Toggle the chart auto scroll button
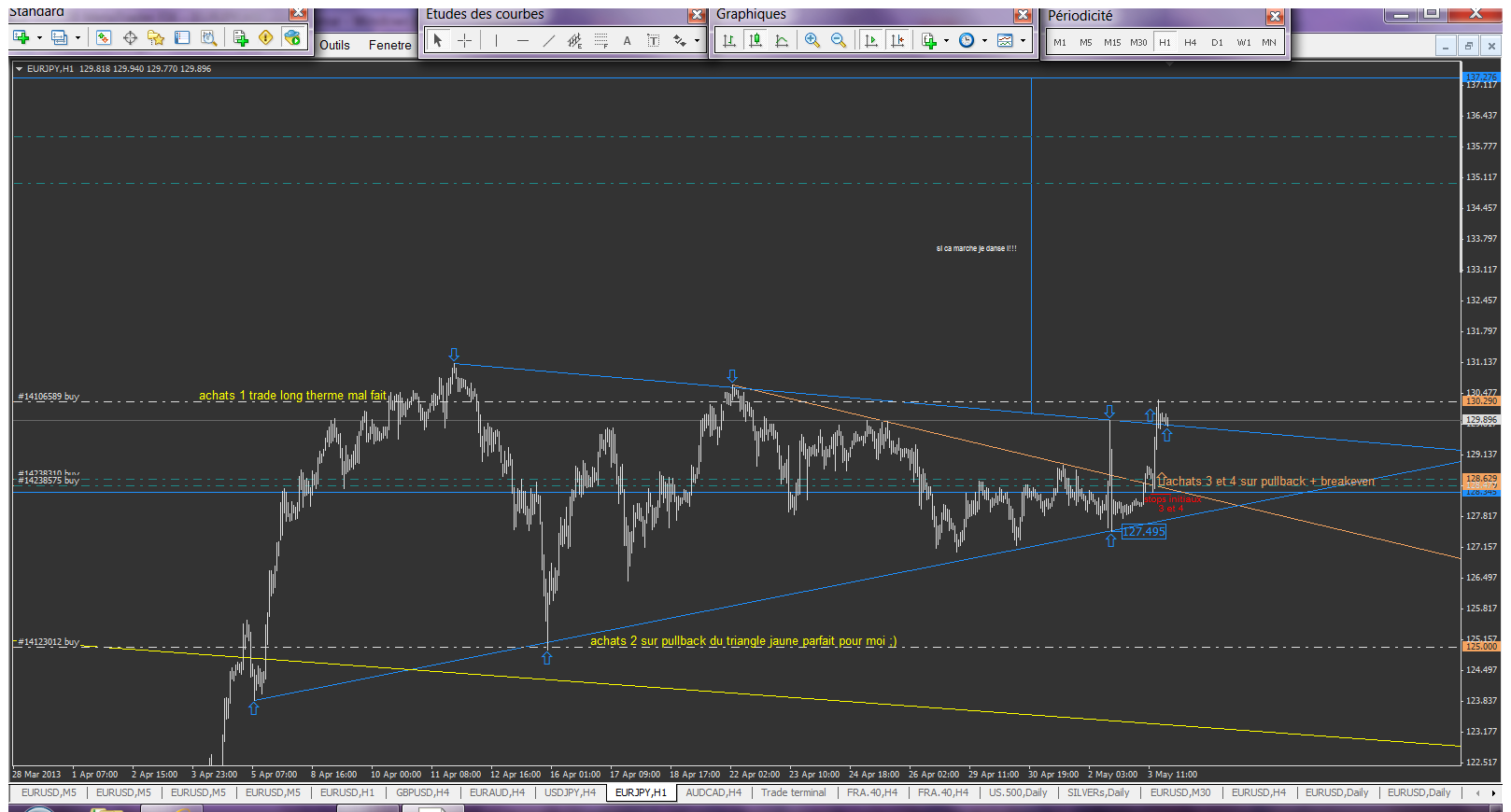Image resolution: width=1511 pixels, height=812 pixels. 871,40
